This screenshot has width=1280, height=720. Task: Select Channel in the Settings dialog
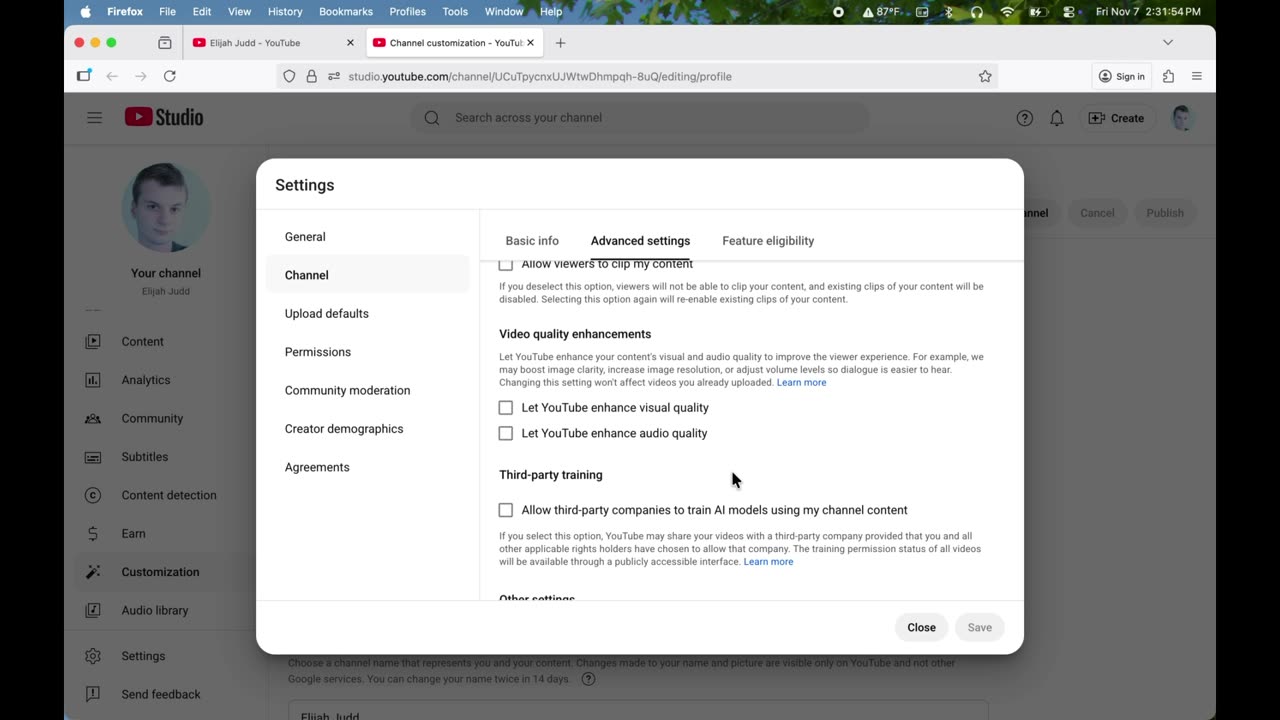point(368,275)
